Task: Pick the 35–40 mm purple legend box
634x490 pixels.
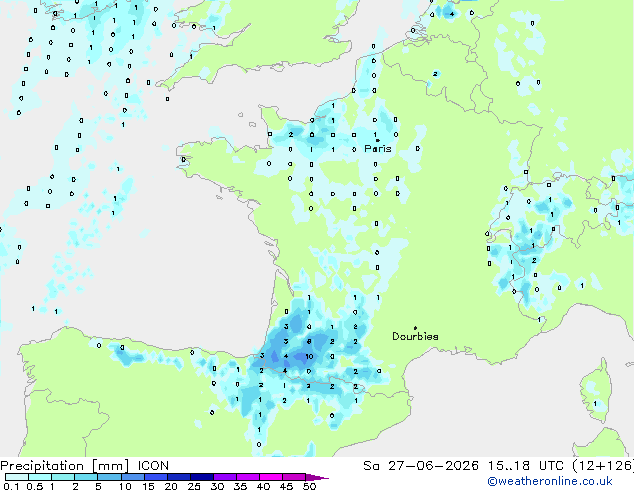Action: [x=247, y=477]
